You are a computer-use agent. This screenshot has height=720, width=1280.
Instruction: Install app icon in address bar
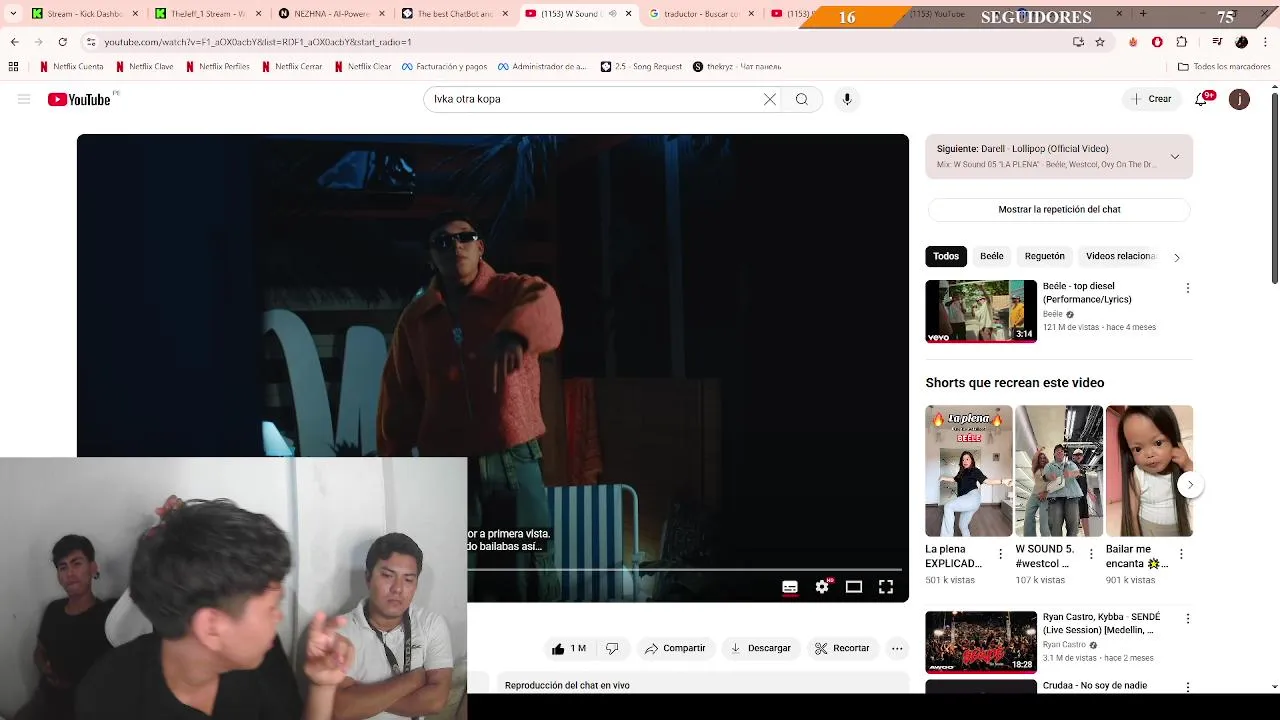(x=1078, y=42)
